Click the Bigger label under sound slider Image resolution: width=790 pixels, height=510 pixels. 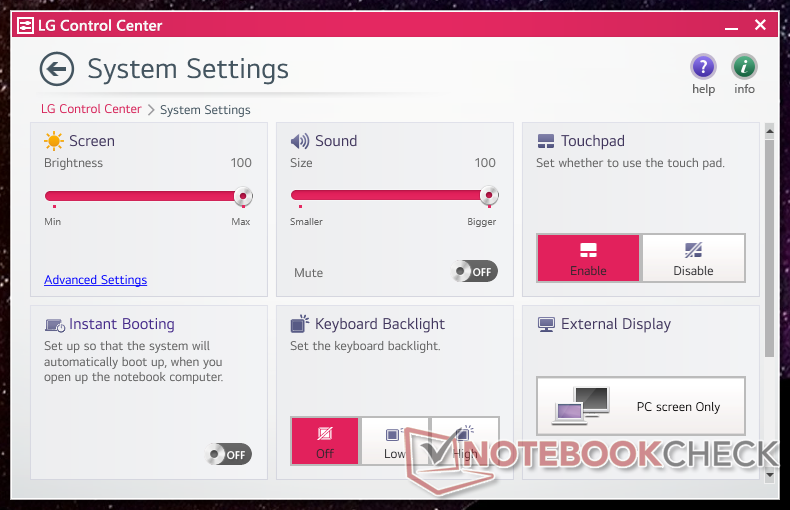(x=482, y=222)
